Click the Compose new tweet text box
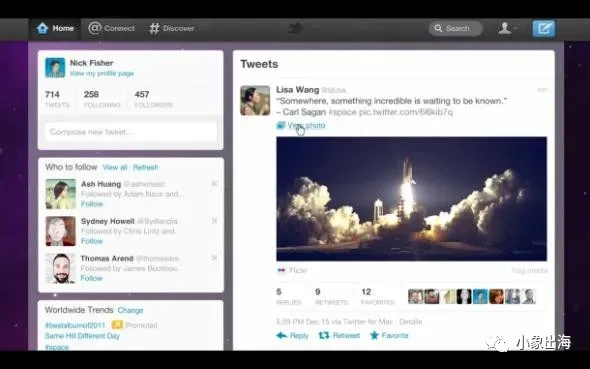590x369 pixels. pyautogui.click(x=131, y=132)
